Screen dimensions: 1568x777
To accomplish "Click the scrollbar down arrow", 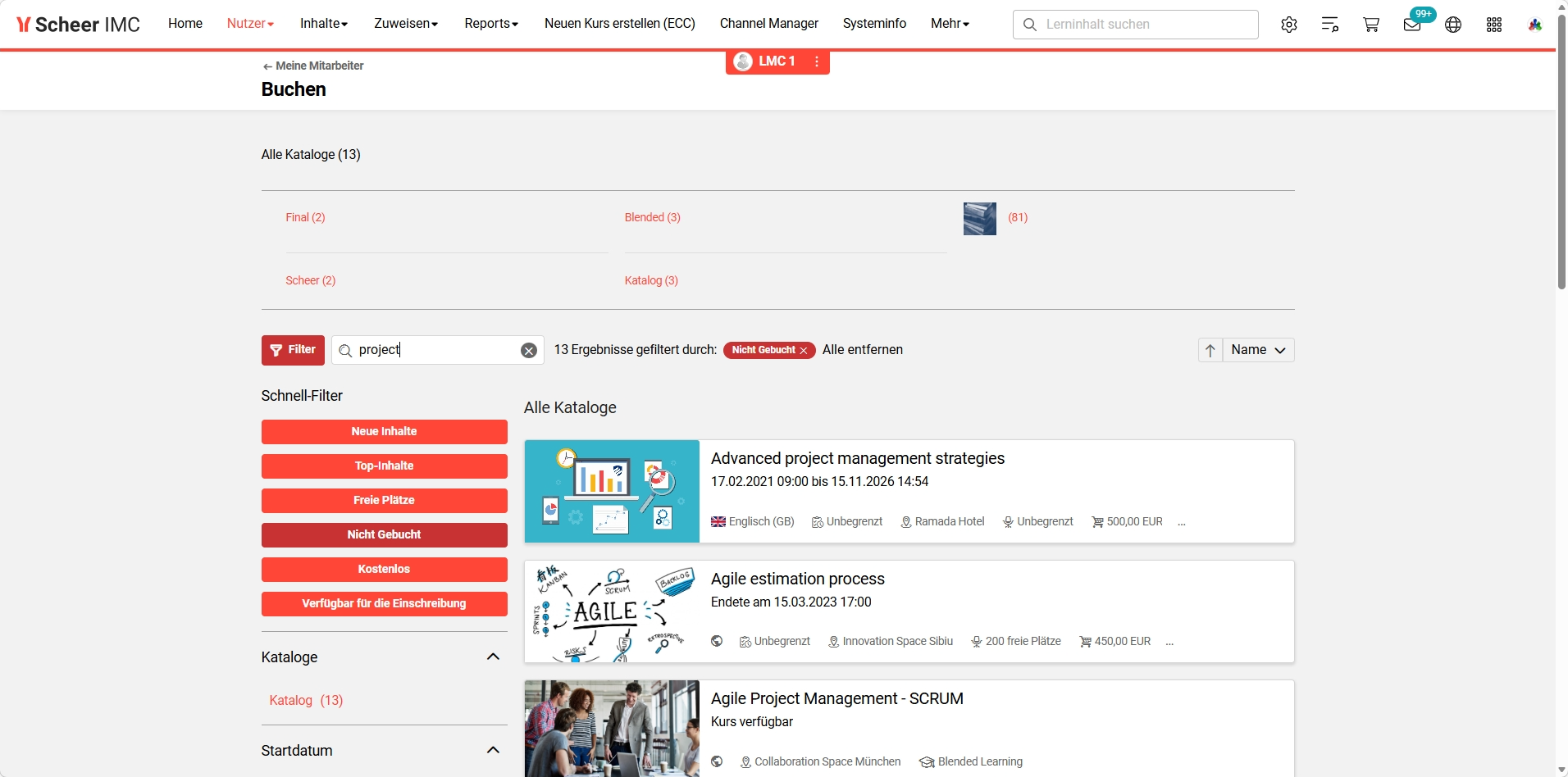I will click(1561, 770).
